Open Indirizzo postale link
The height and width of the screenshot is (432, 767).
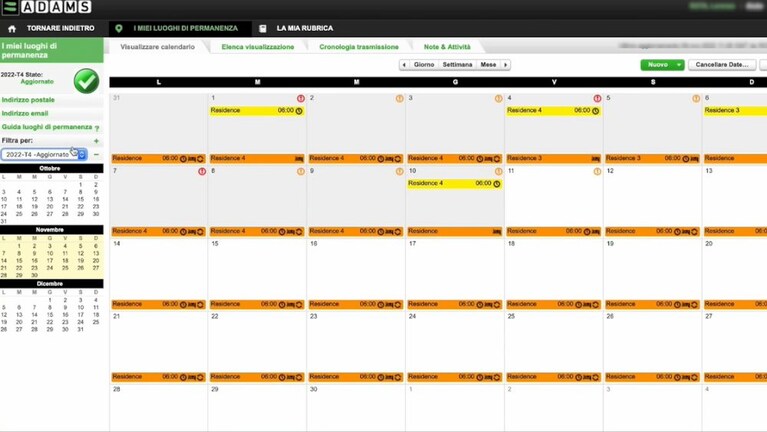click(x=28, y=100)
